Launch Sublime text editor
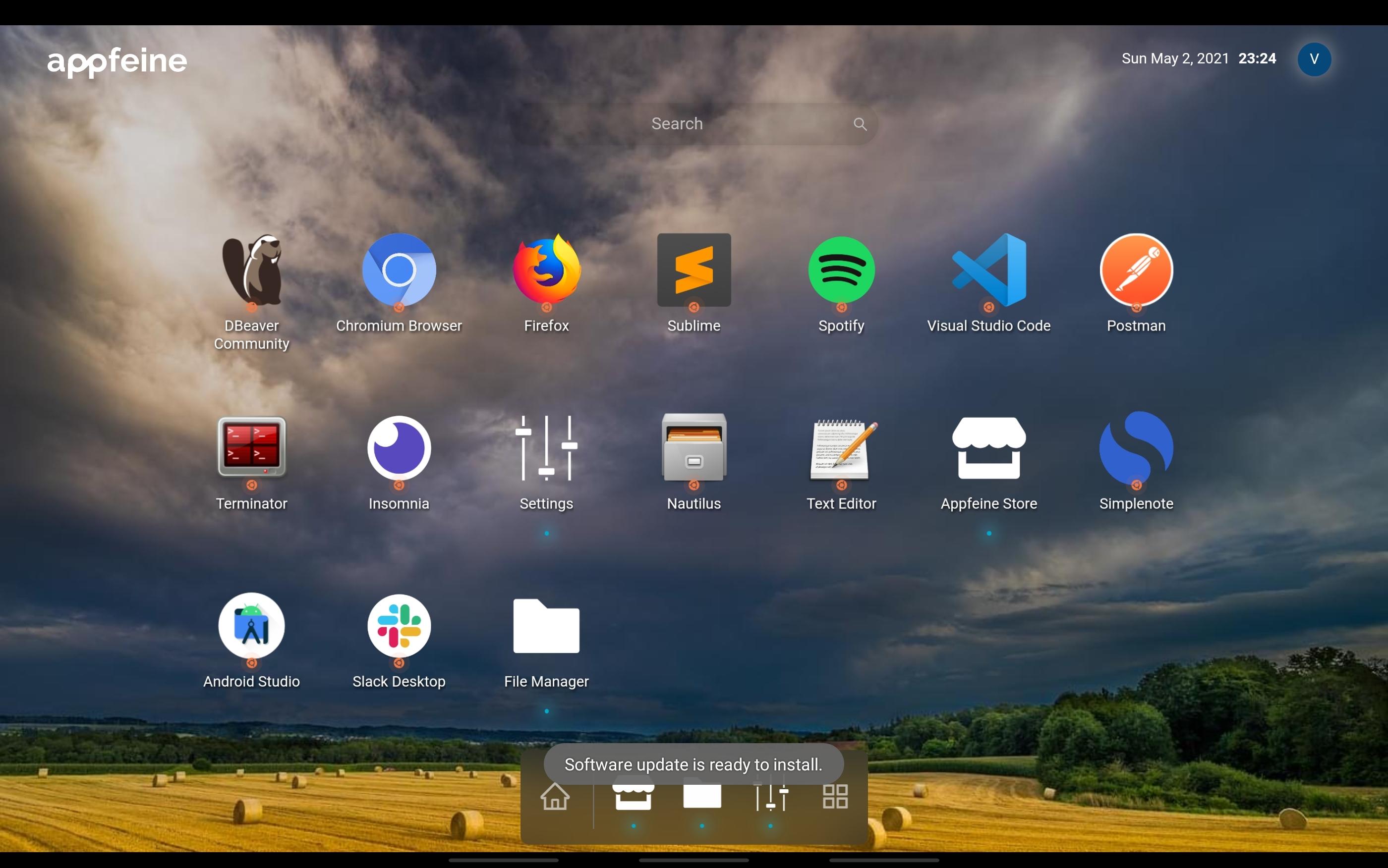The image size is (1388, 868). 694,270
